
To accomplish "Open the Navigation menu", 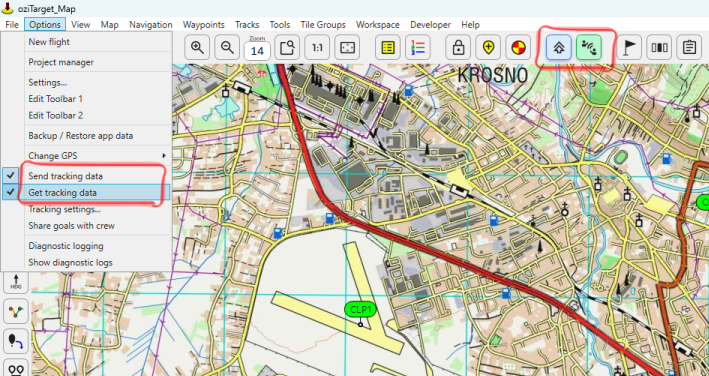I will click(151, 24).
